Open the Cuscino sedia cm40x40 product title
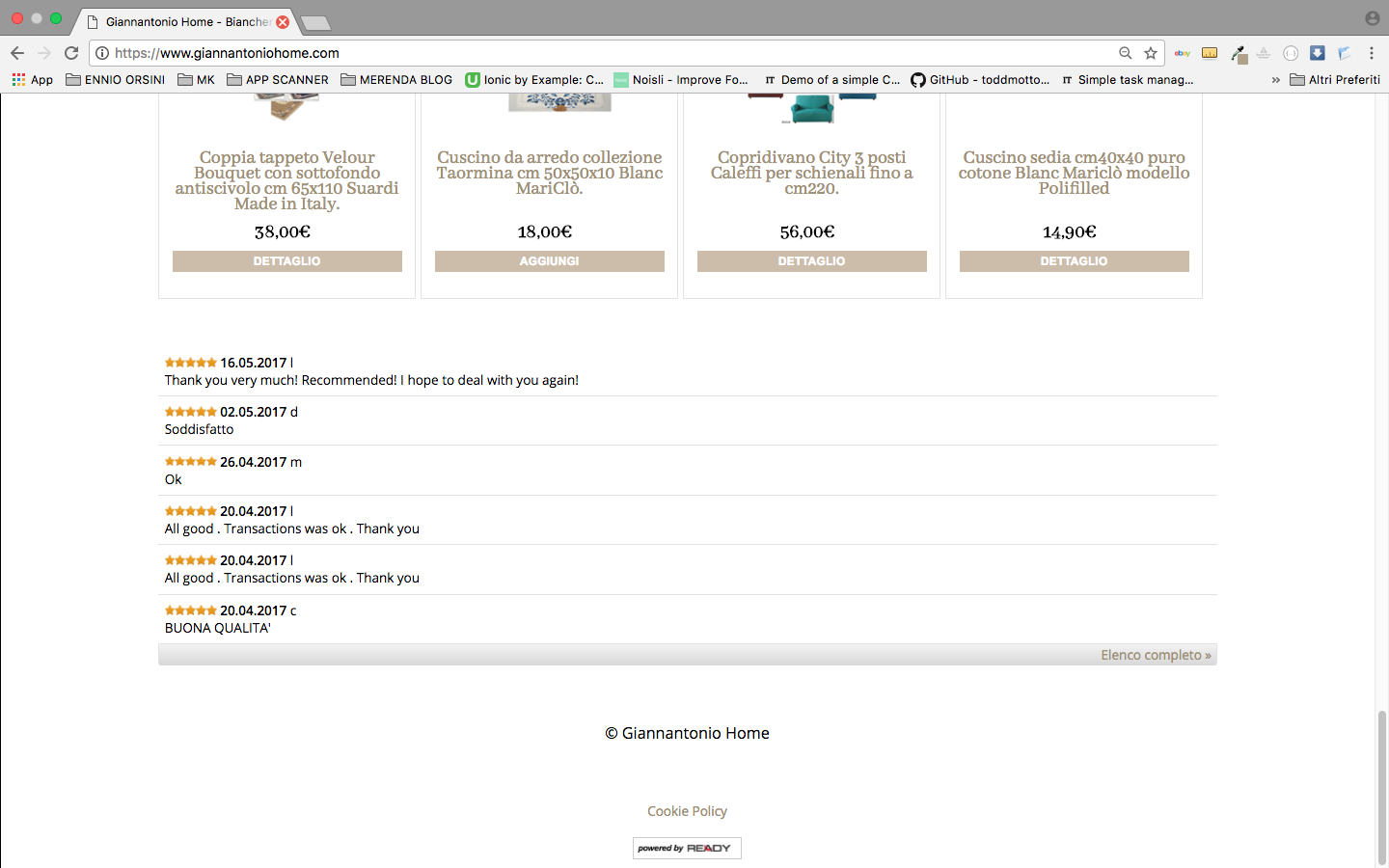 point(1075,173)
